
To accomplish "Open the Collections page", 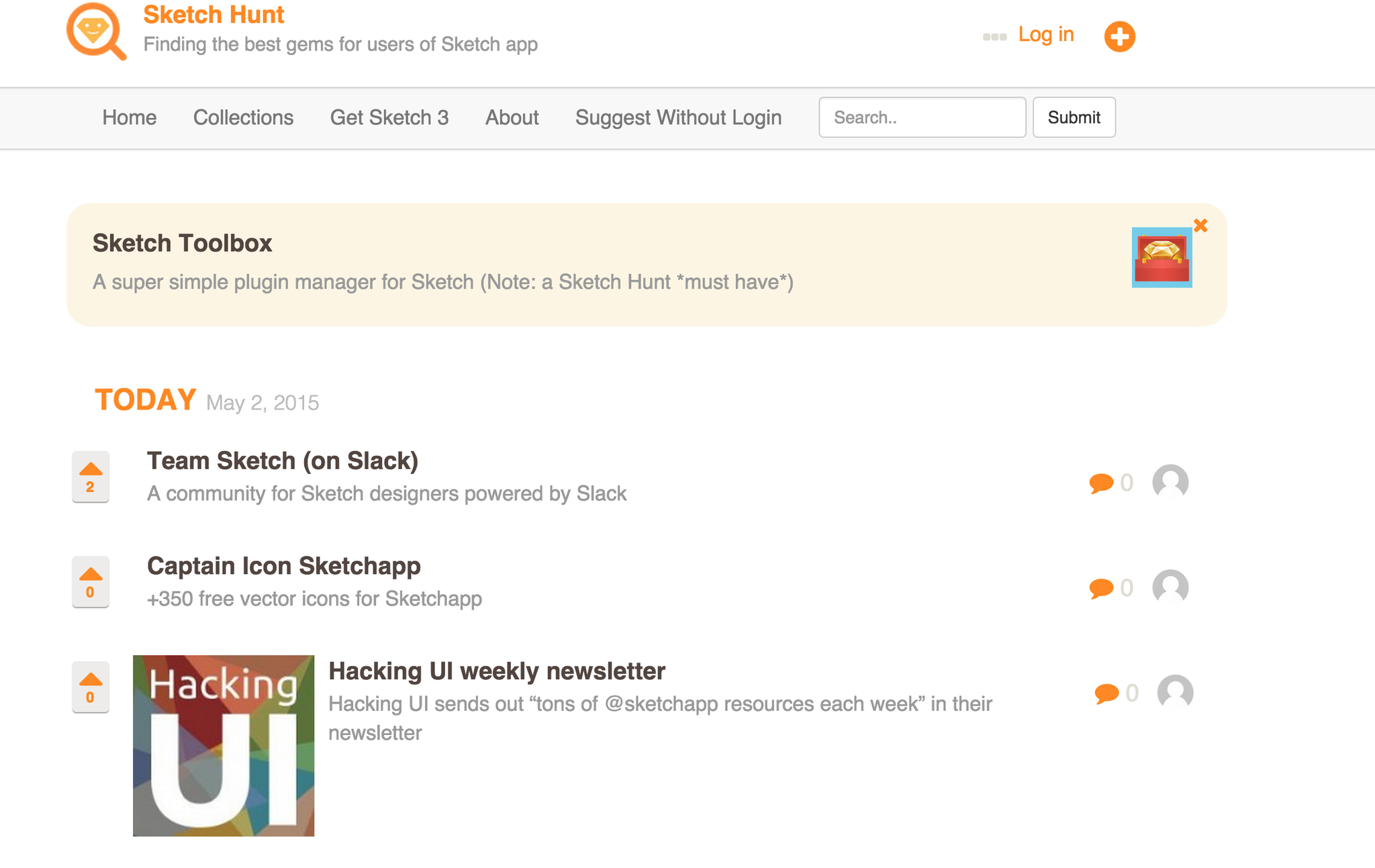I will (243, 117).
